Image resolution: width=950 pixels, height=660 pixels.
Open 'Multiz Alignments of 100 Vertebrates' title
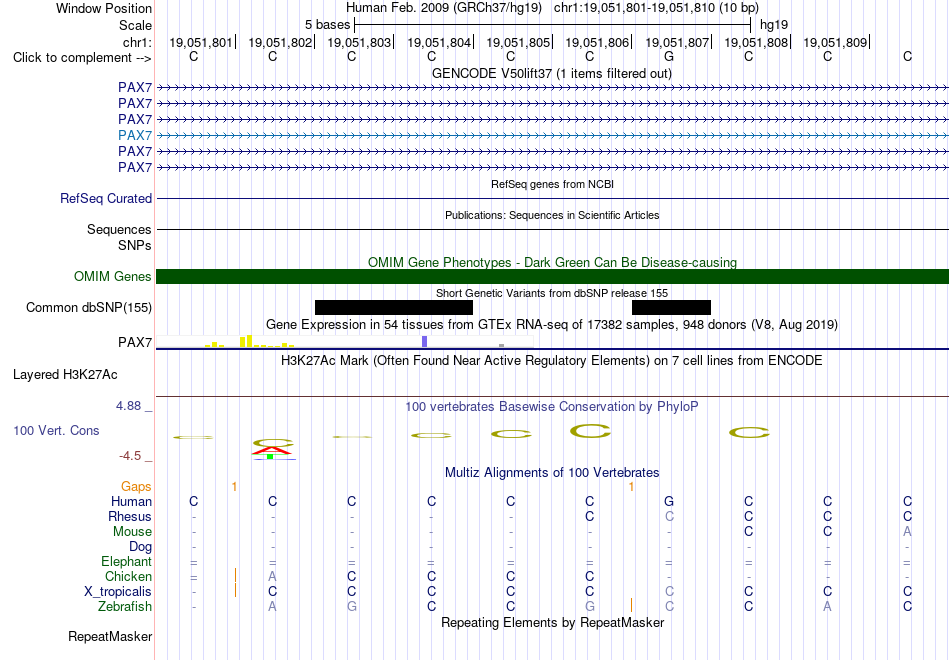click(x=552, y=472)
